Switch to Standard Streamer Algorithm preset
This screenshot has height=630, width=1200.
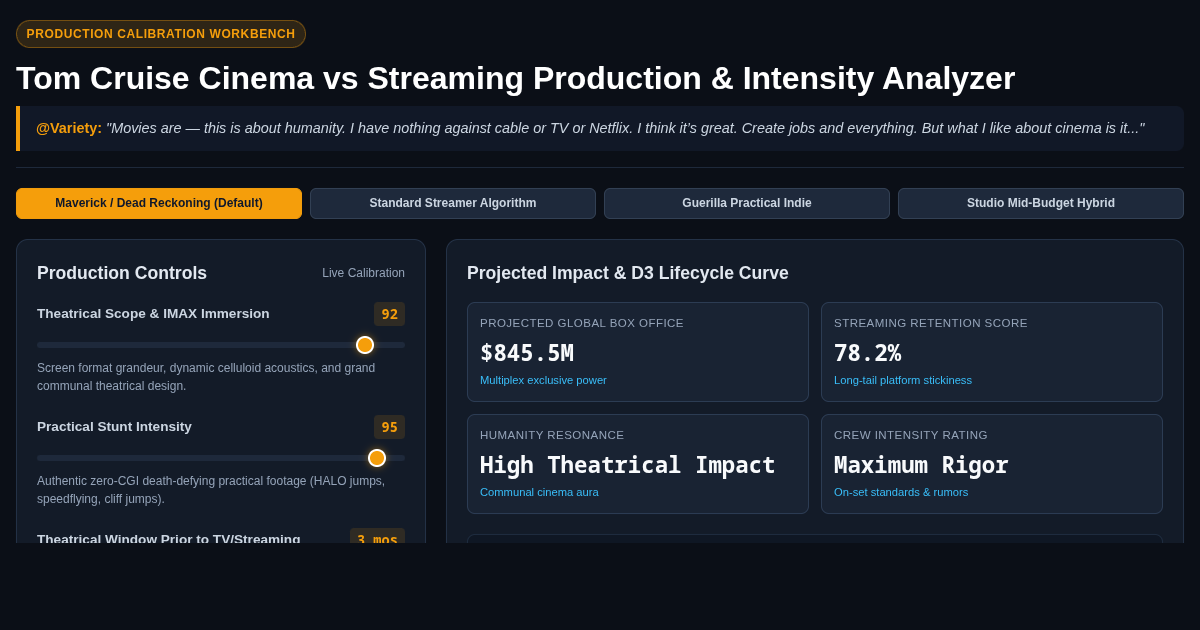[x=453, y=203]
